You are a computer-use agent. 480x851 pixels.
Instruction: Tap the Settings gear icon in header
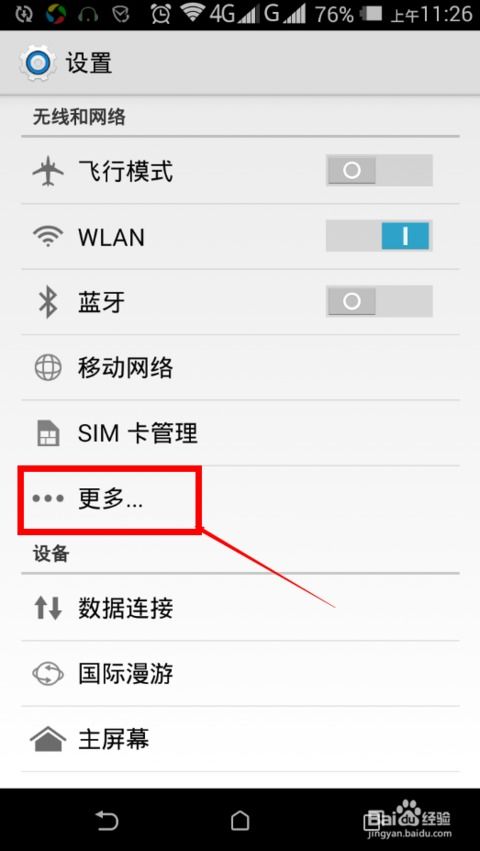coord(37,63)
